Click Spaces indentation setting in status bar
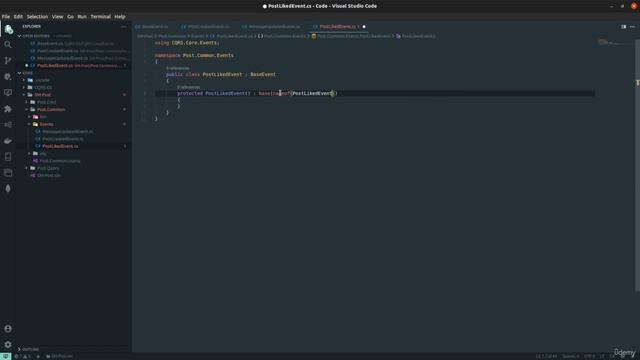Image resolution: width=640 pixels, height=360 pixels. click(x=570, y=356)
